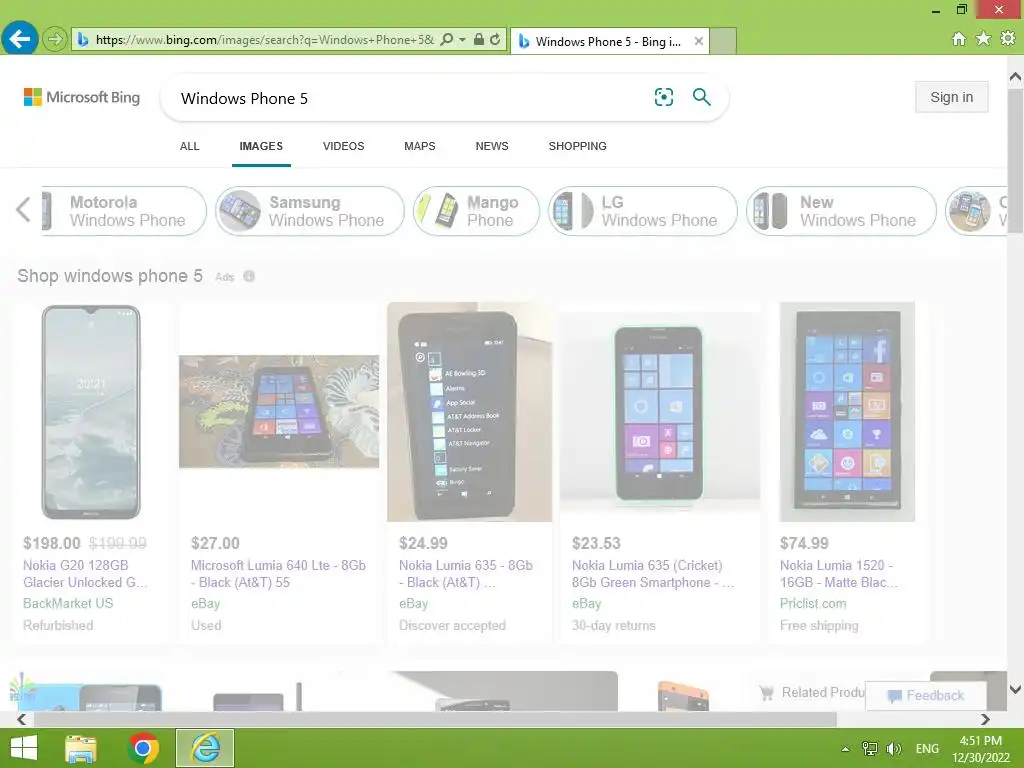Switch to the VIDEOS tab
The width and height of the screenshot is (1024, 768).
tap(344, 146)
